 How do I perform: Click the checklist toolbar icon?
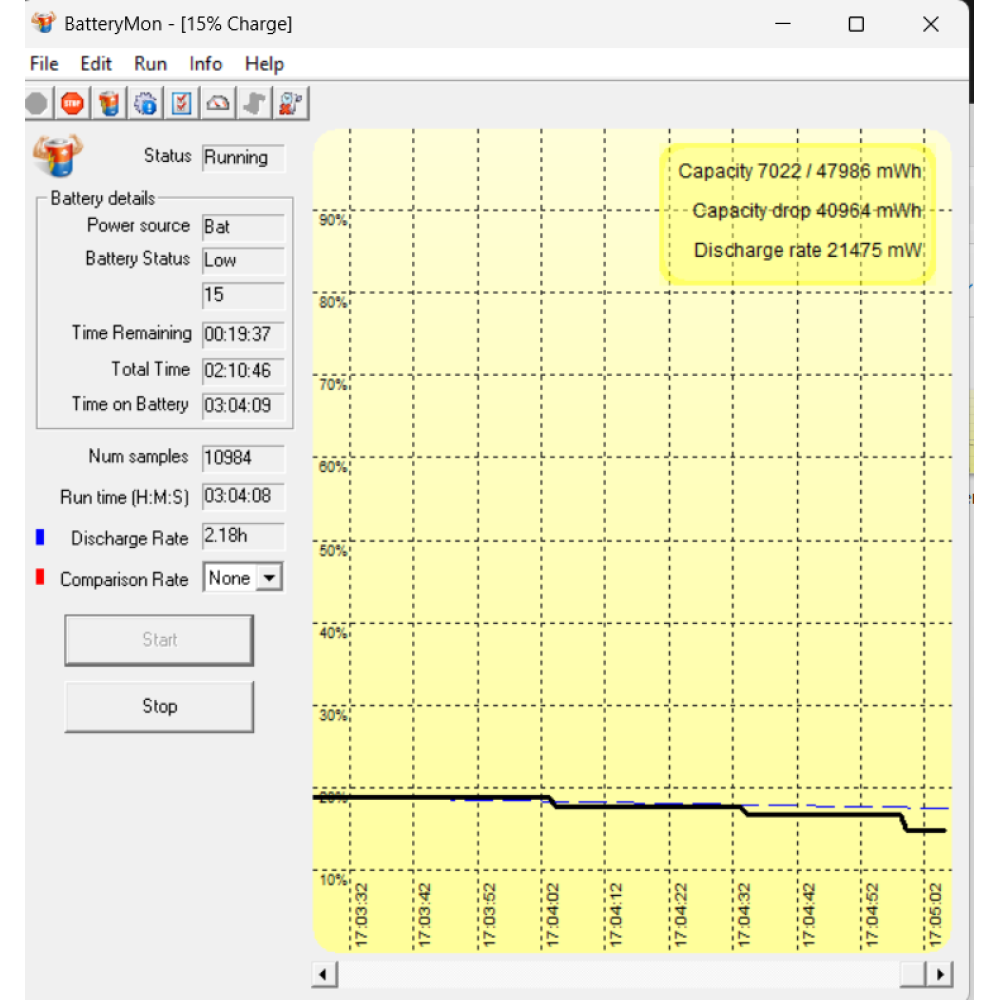(x=181, y=102)
